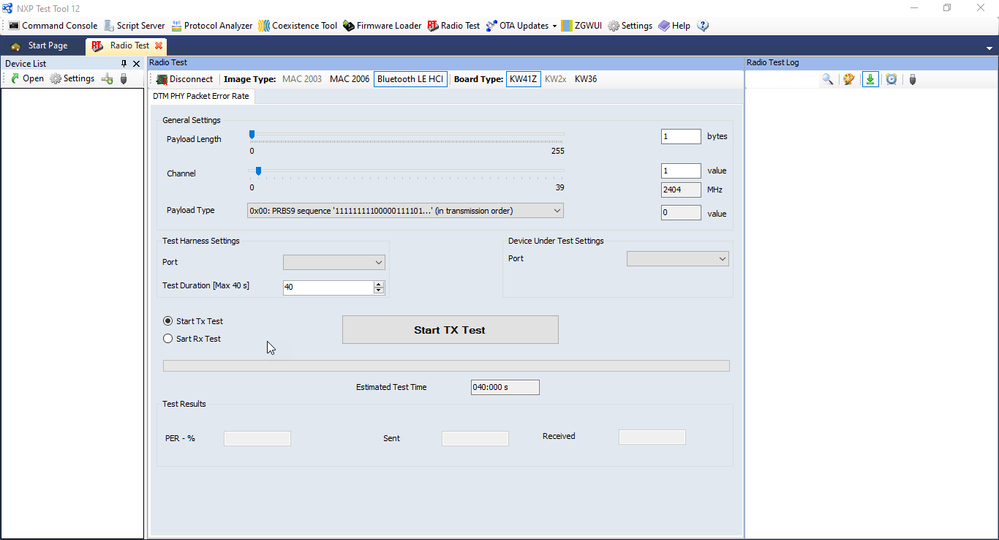Click the Test Duration input field

click(x=328, y=287)
